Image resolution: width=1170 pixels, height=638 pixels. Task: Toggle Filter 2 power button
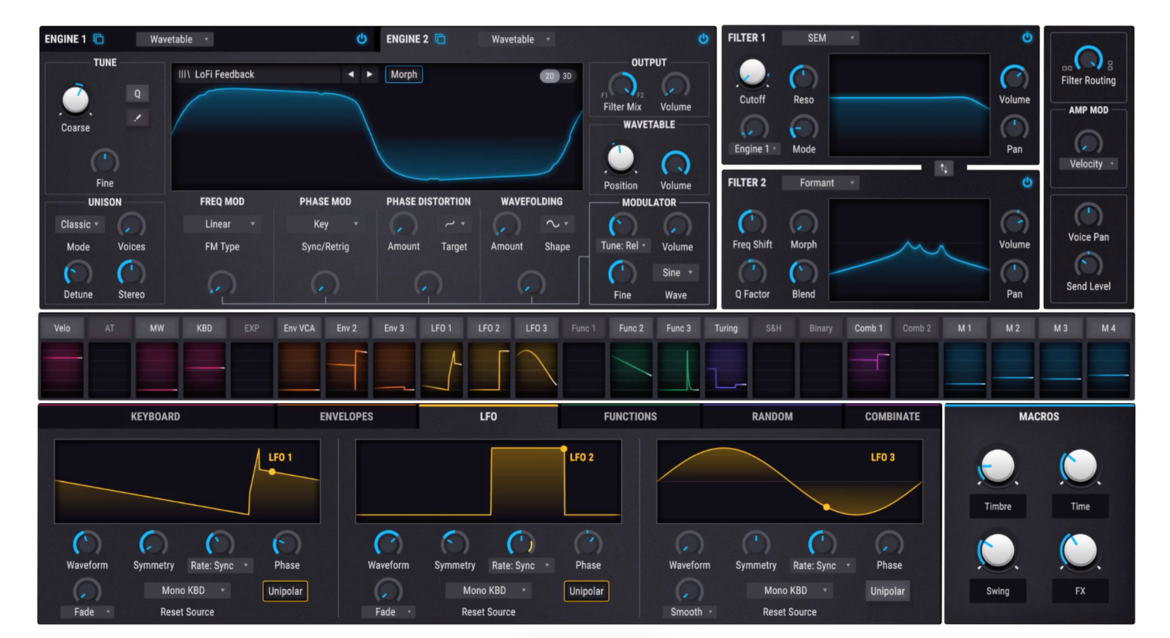[x=1027, y=182]
